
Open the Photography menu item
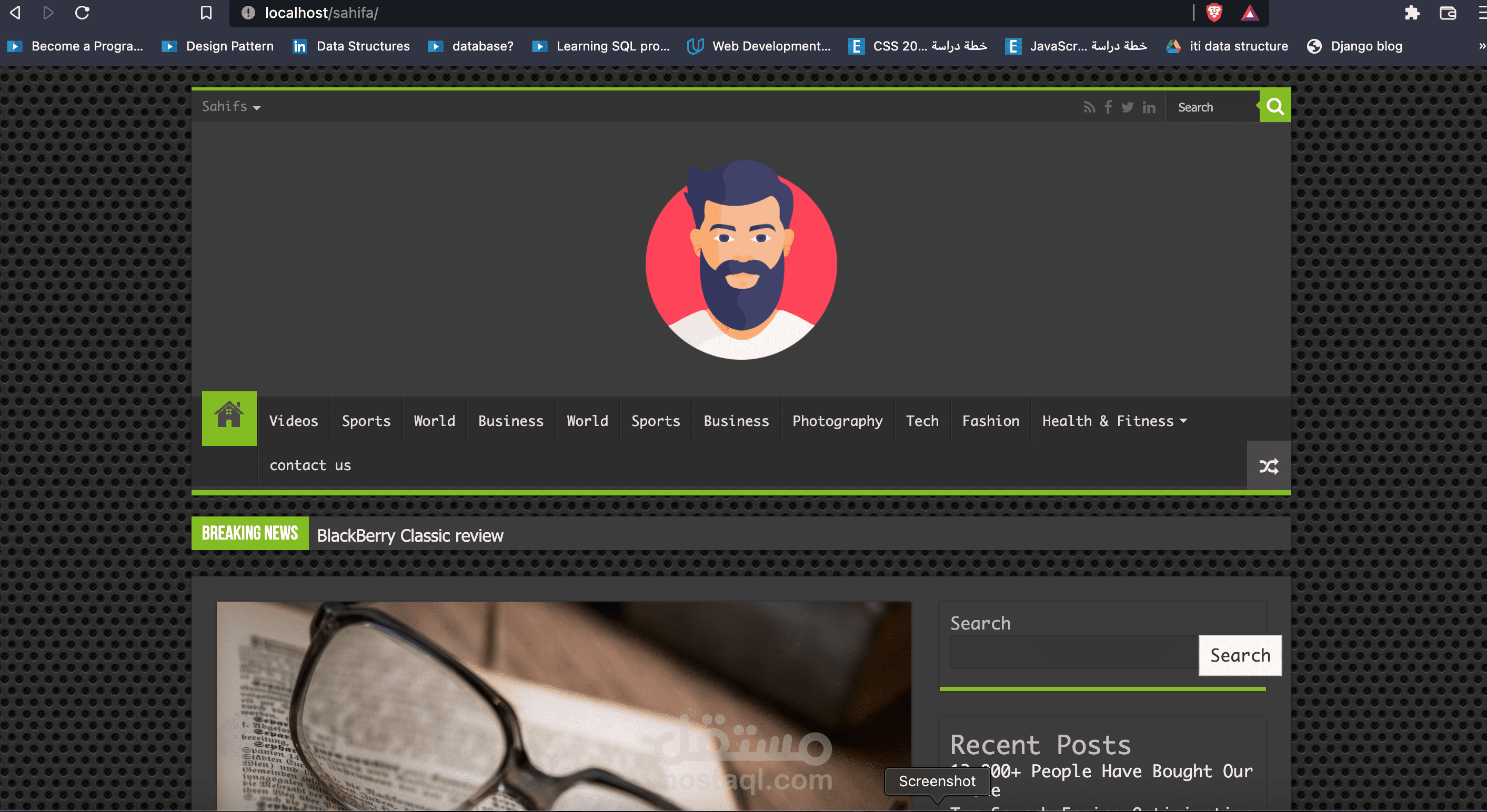838,421
